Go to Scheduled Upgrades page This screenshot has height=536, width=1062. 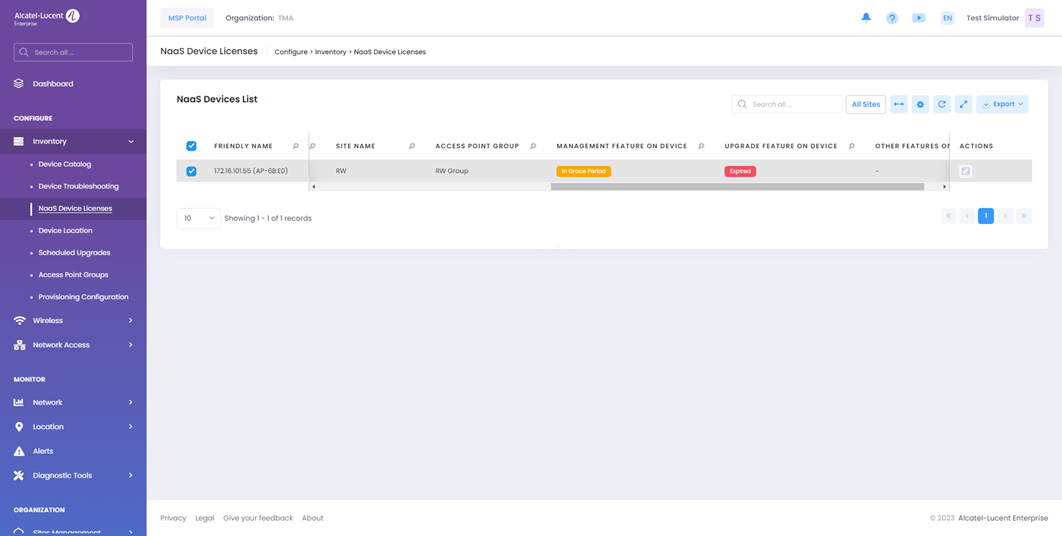click(74, 253)
